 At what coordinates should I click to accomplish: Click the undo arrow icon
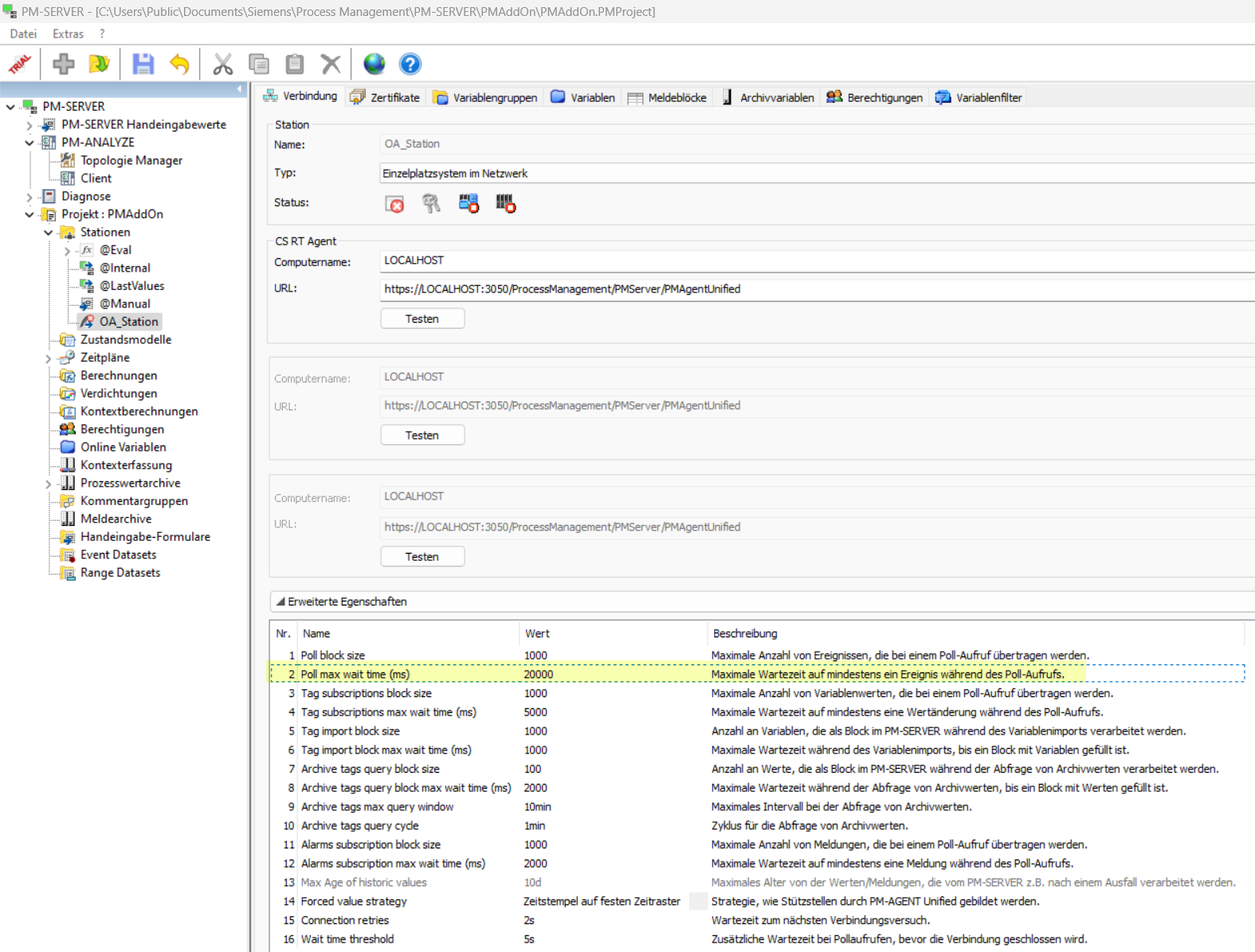(x=179, y=64)
